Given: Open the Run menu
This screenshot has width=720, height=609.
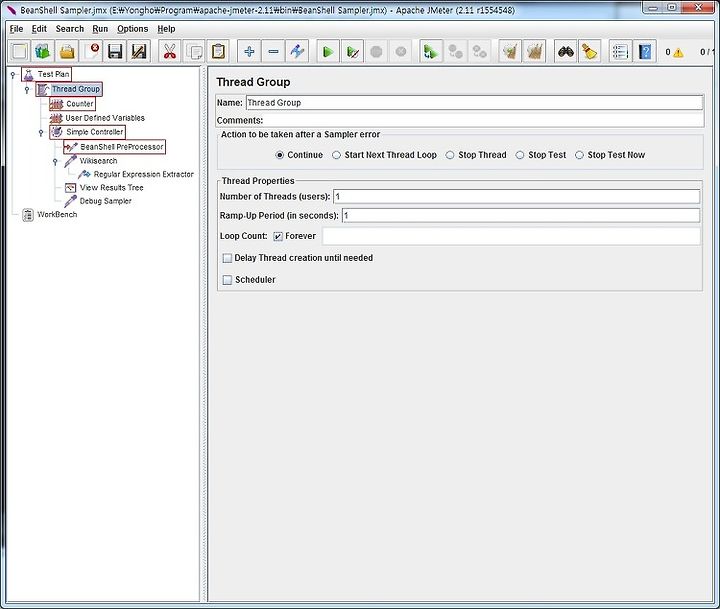Looking at the screenshot, I should [100, 29].
